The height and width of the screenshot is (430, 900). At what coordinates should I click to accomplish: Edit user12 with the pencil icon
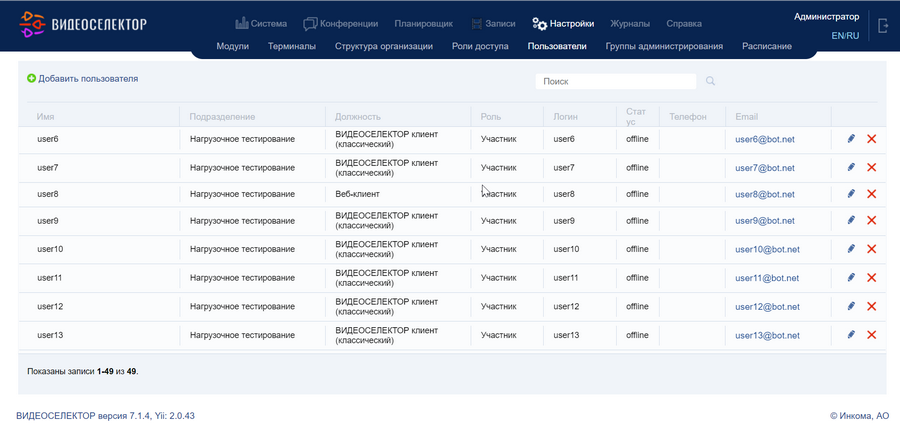point(851,307)
